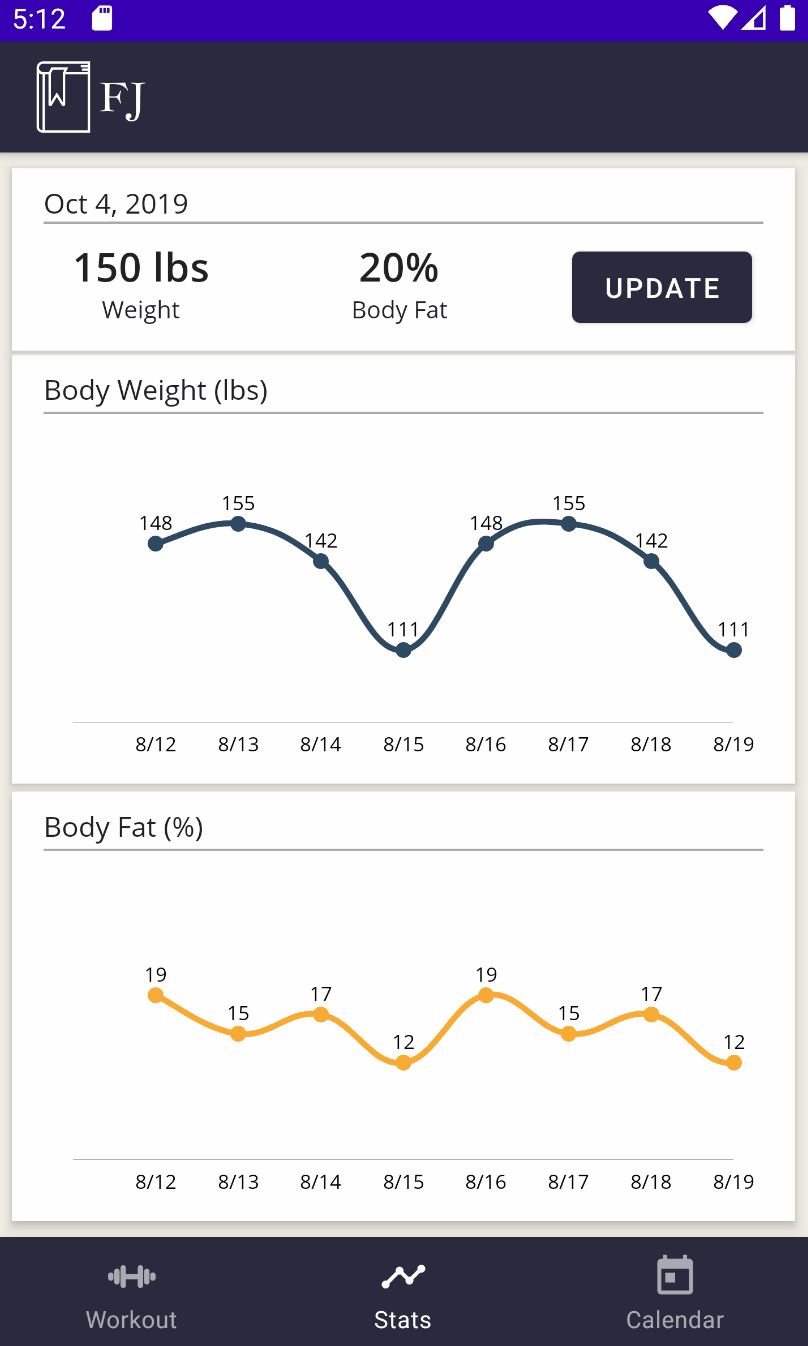Click the SD card status icon
808x1346 pixels.
tap(101, 17)
